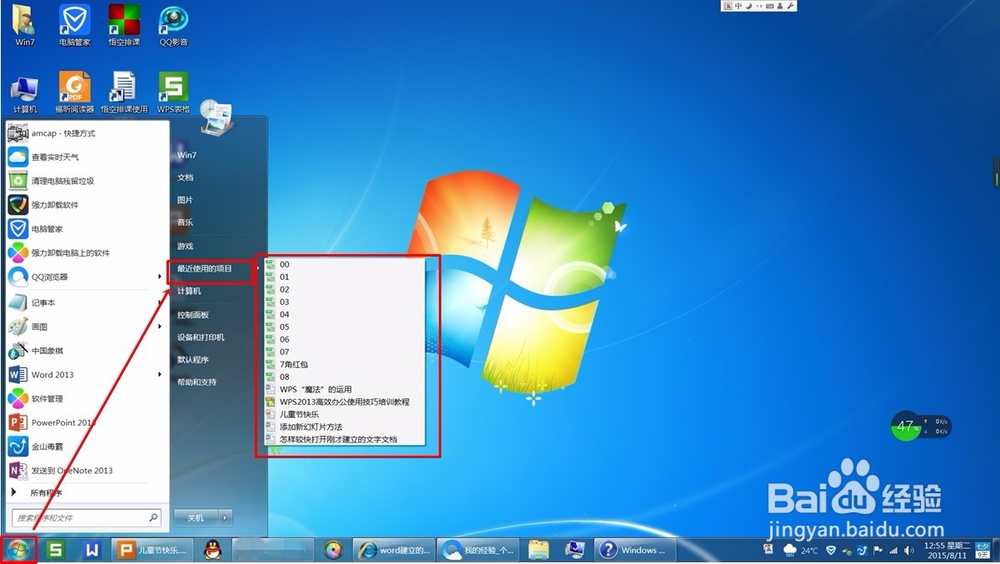Click the taskbar clock showing 12:55

947,550
